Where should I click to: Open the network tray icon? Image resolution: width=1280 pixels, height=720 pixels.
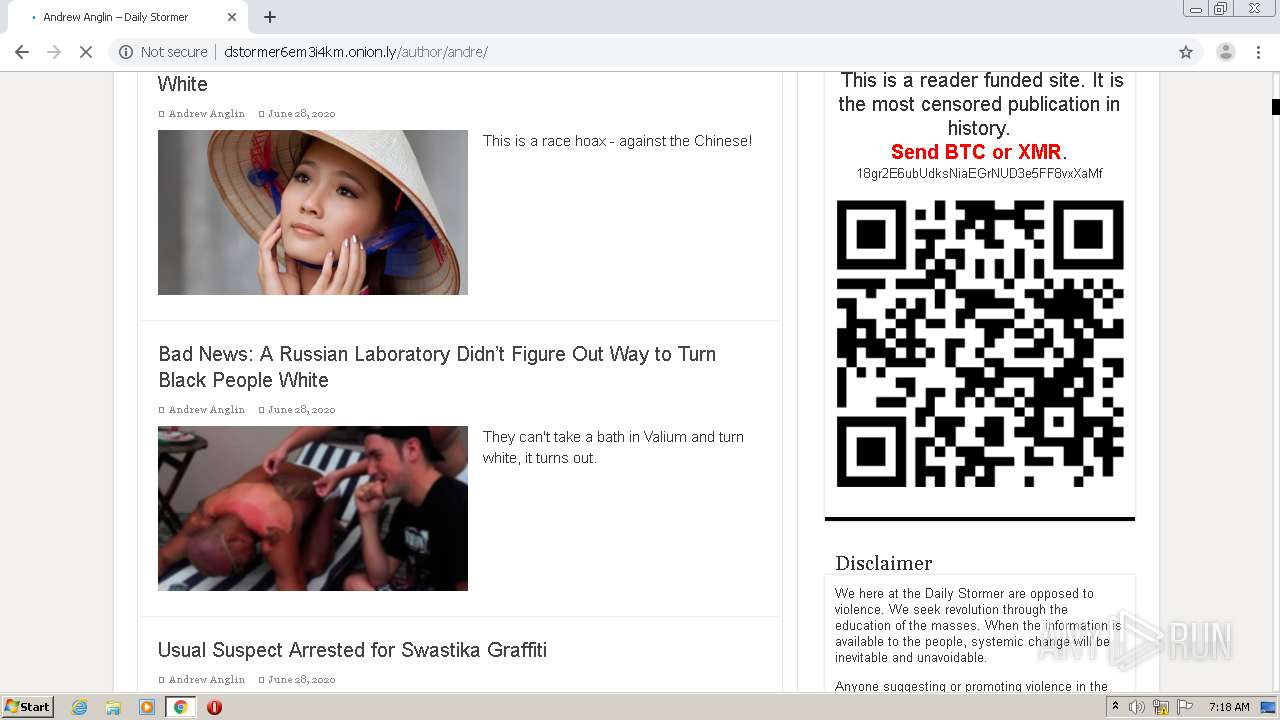1161,707
